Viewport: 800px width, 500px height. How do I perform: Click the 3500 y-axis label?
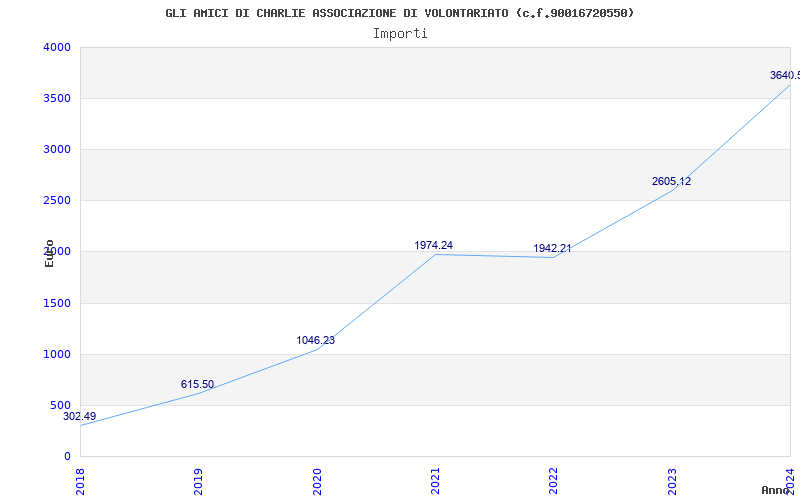(x=57, y=98)
